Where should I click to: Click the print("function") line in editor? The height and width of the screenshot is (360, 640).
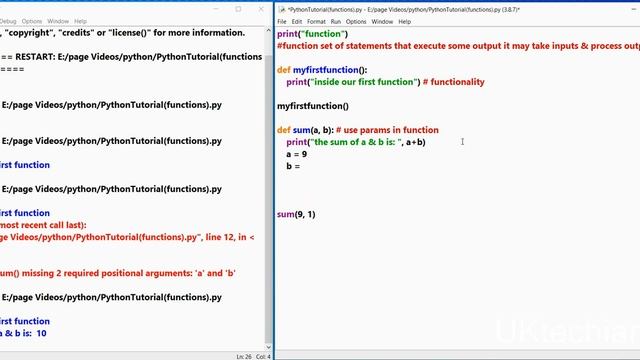(312, 34)
